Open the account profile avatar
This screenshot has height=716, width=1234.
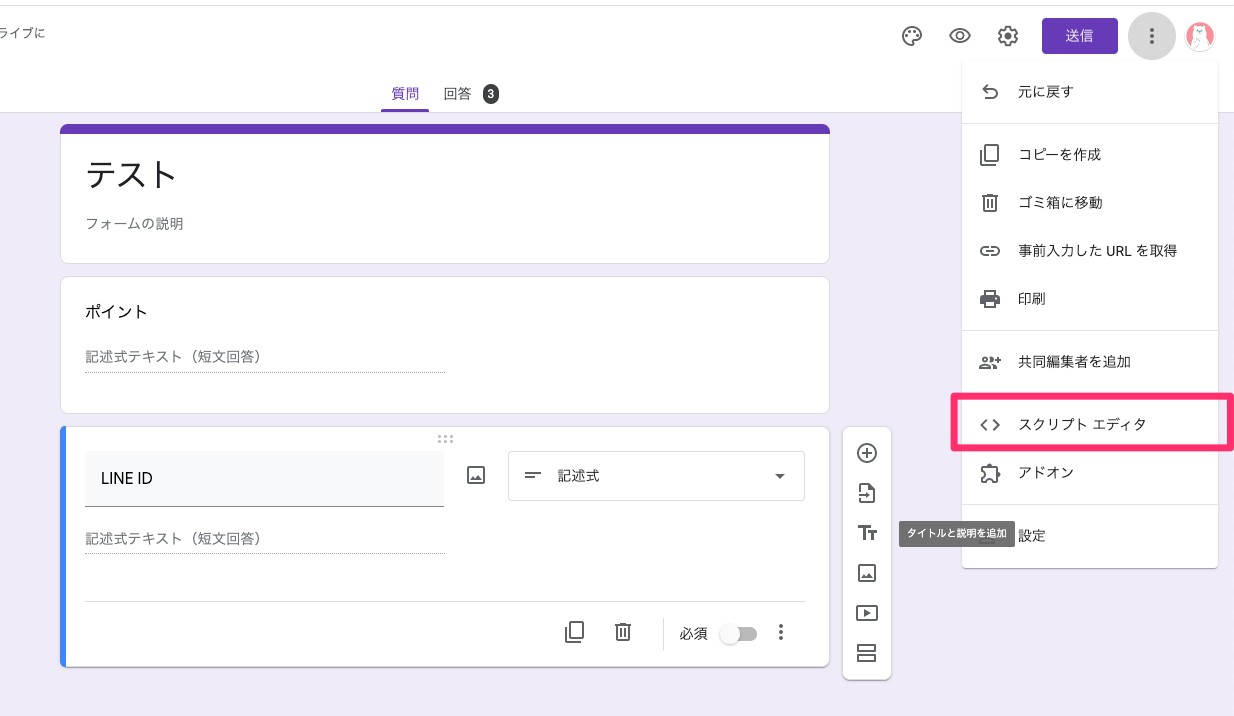(1200, 36)
